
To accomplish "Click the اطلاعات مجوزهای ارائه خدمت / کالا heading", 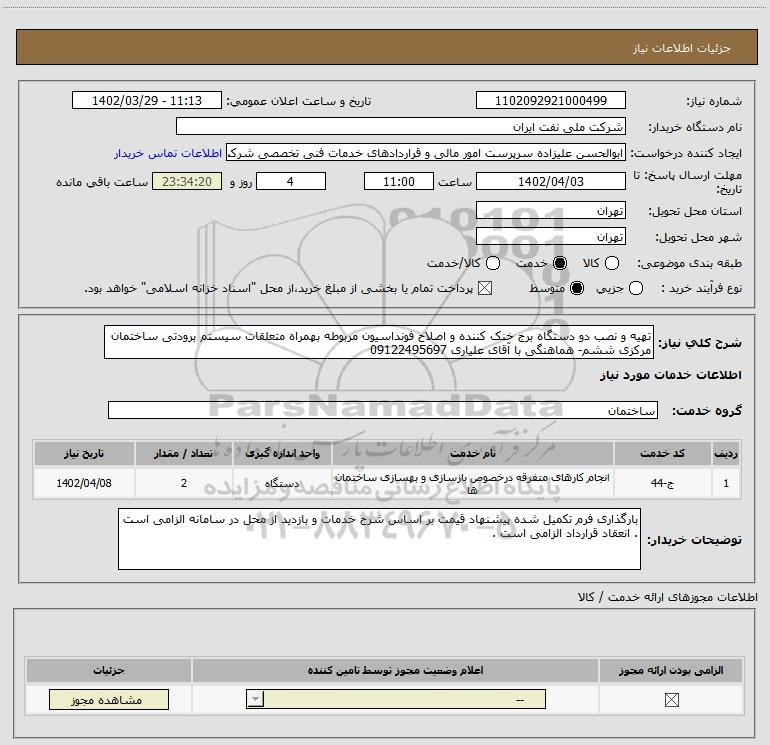I will [x=667, y=597].
